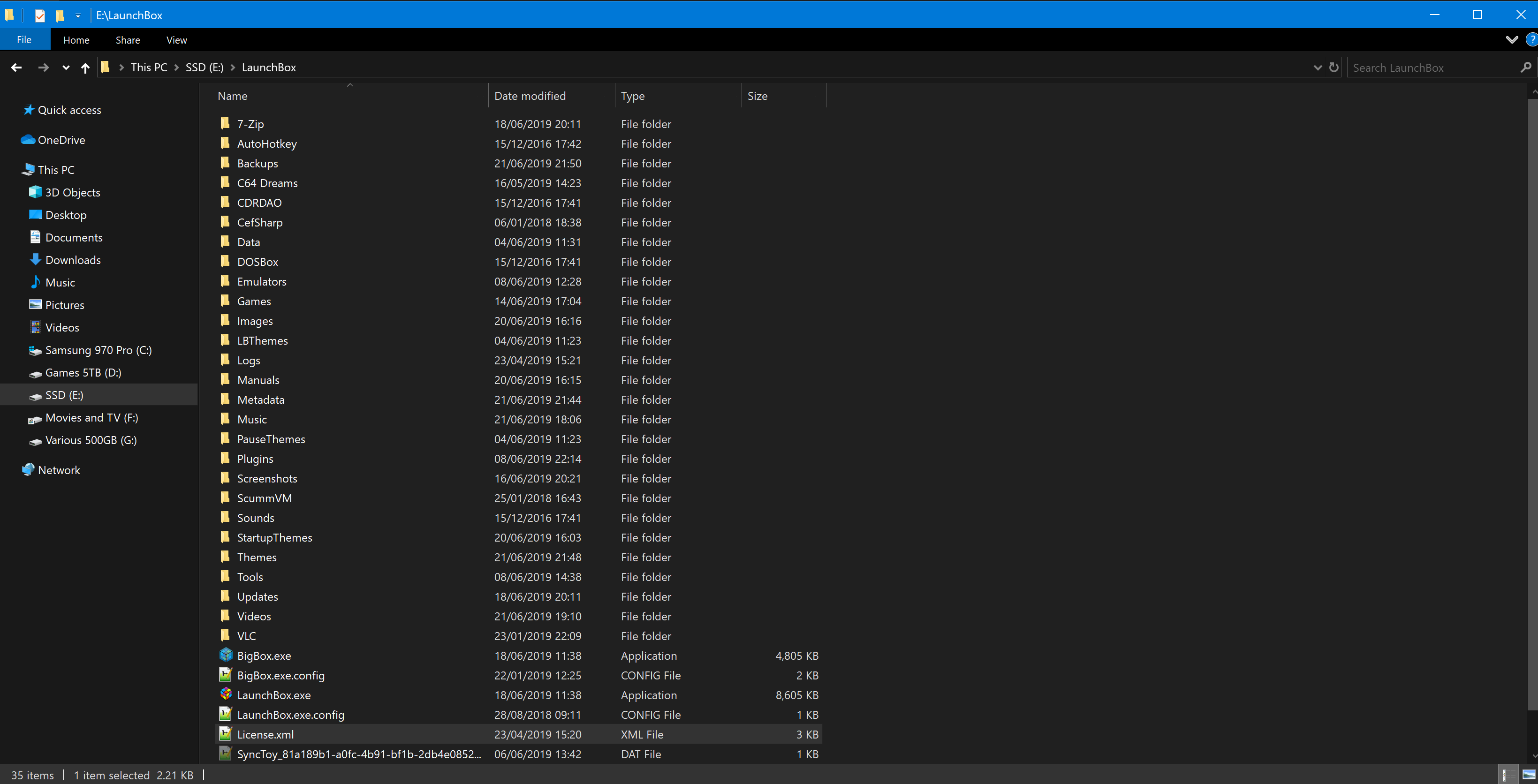Select the VLC folder name
This screenshot has height=784, width=1538.
246,635
